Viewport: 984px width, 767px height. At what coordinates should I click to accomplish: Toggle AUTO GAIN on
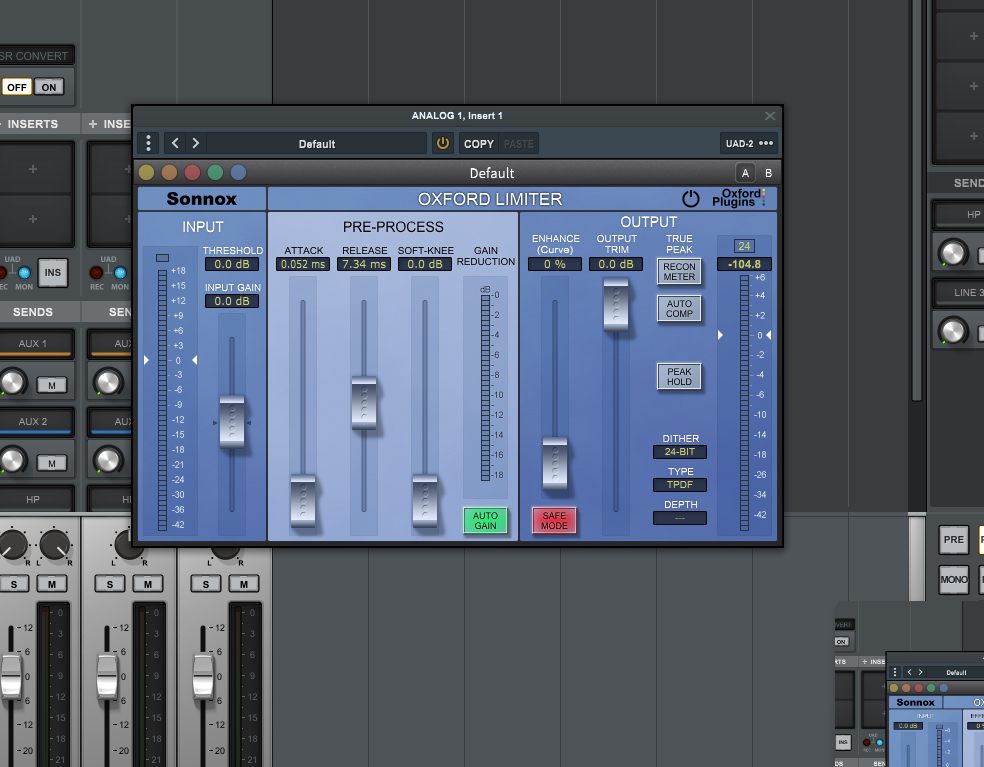pyautogui.click(x=485, y=520)
